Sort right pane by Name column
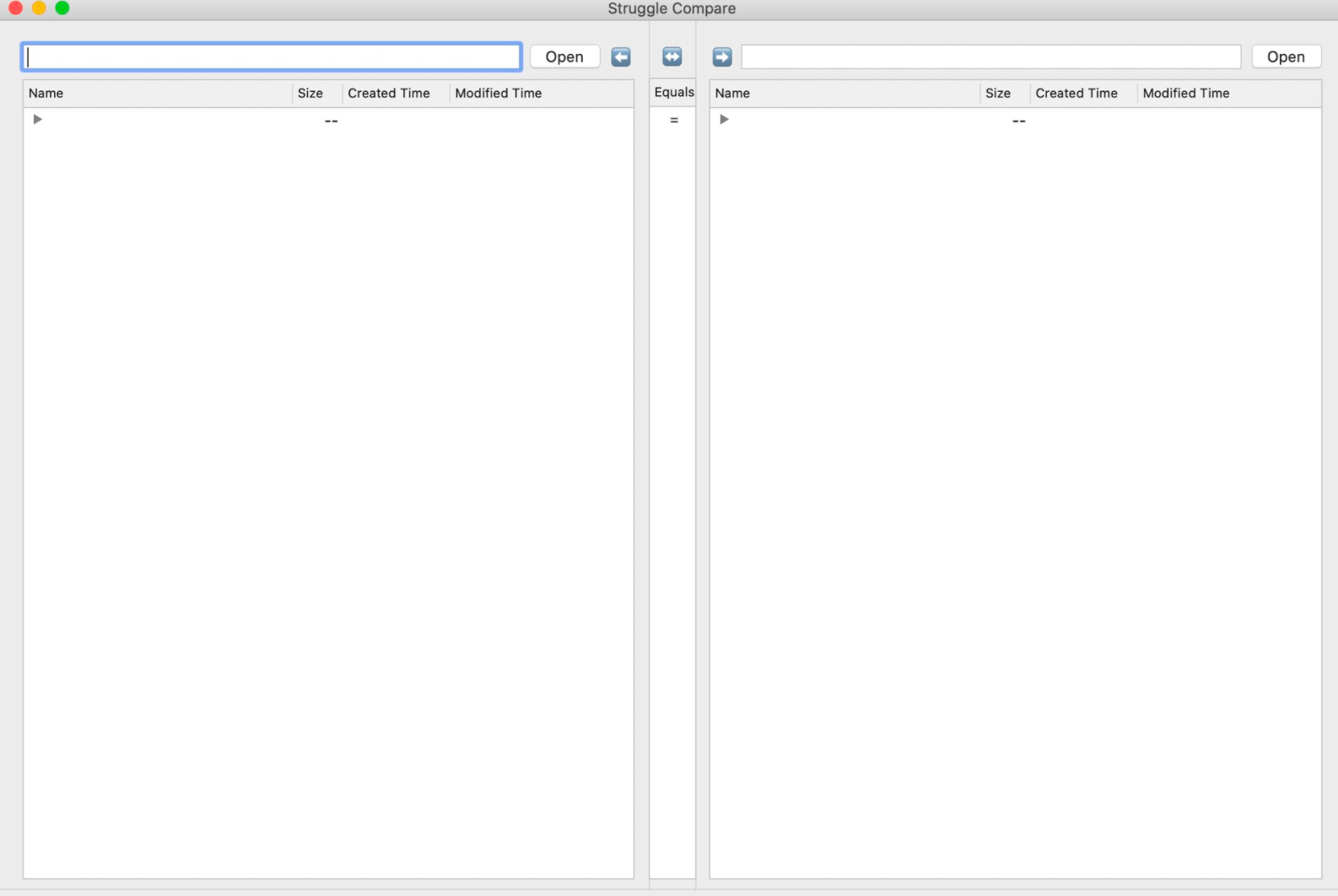The image size is (1338, 896). point(844,93)
